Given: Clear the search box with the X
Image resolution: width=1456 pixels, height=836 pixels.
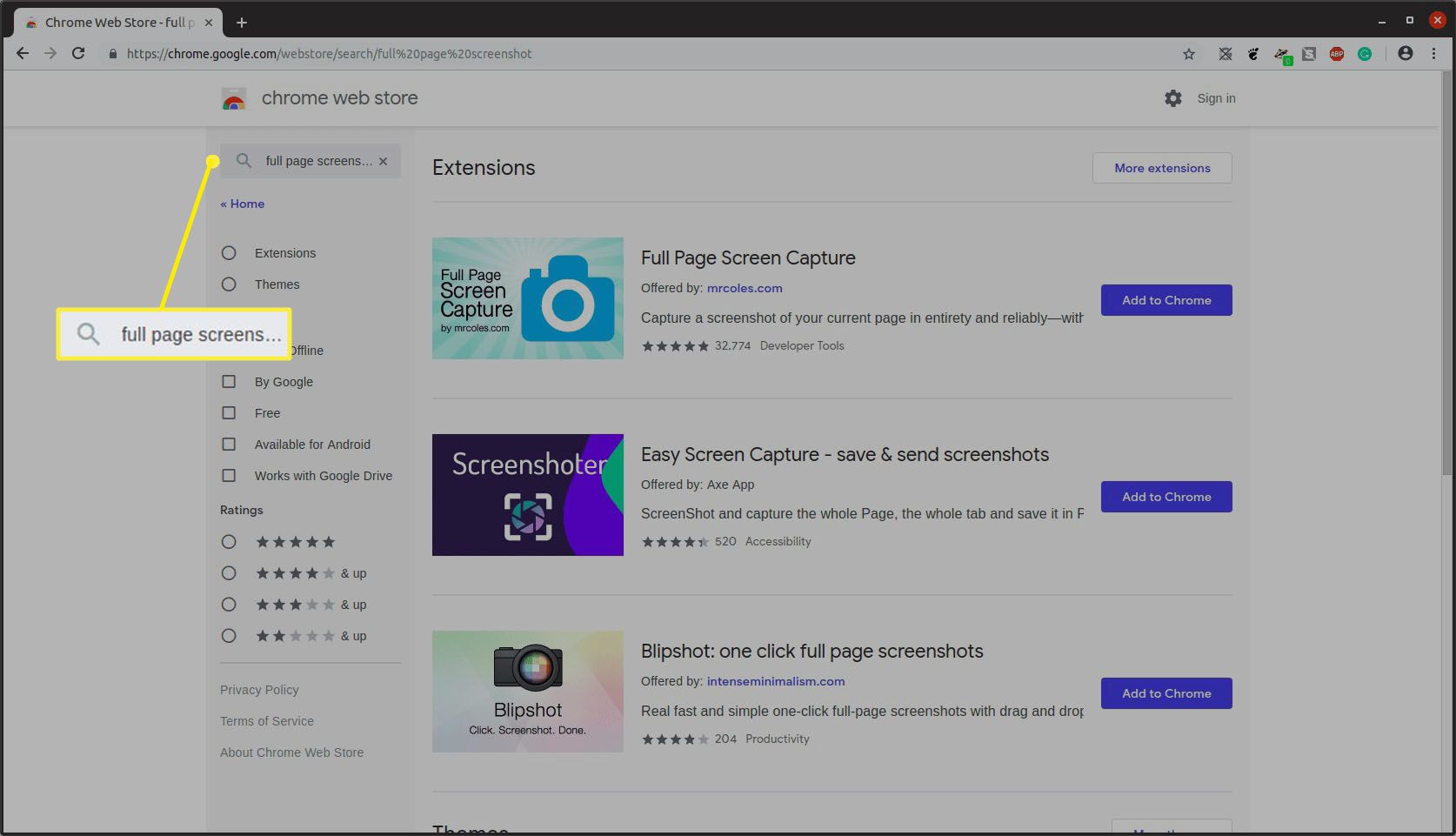Looking at the screenshot, I should coord(383,161).
